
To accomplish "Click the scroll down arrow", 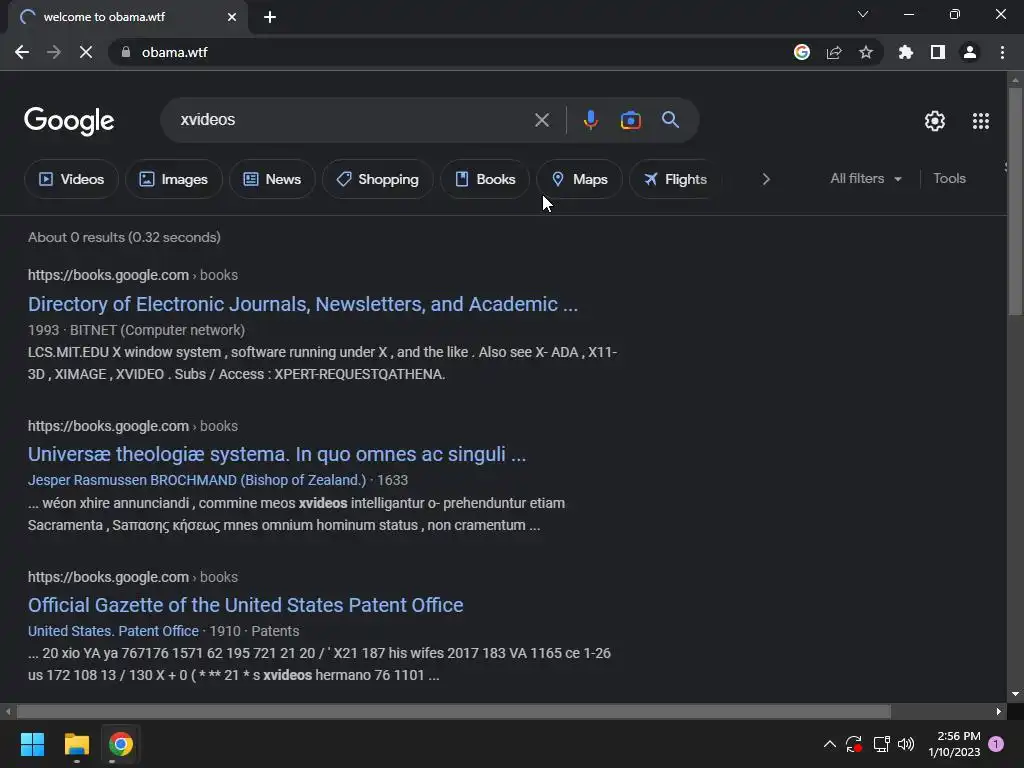I will (x=1015, y=694).
